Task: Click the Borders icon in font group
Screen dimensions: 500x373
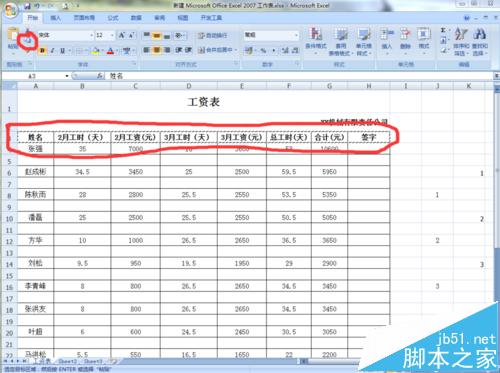Action: click(x=79, y=51)
